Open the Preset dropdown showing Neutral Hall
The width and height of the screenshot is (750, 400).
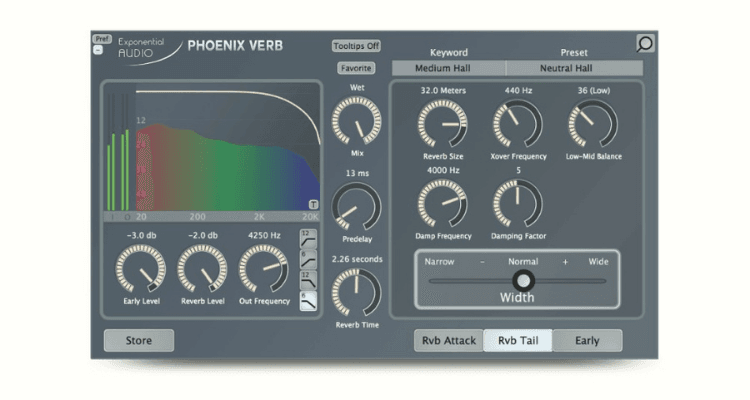(575, 68)
